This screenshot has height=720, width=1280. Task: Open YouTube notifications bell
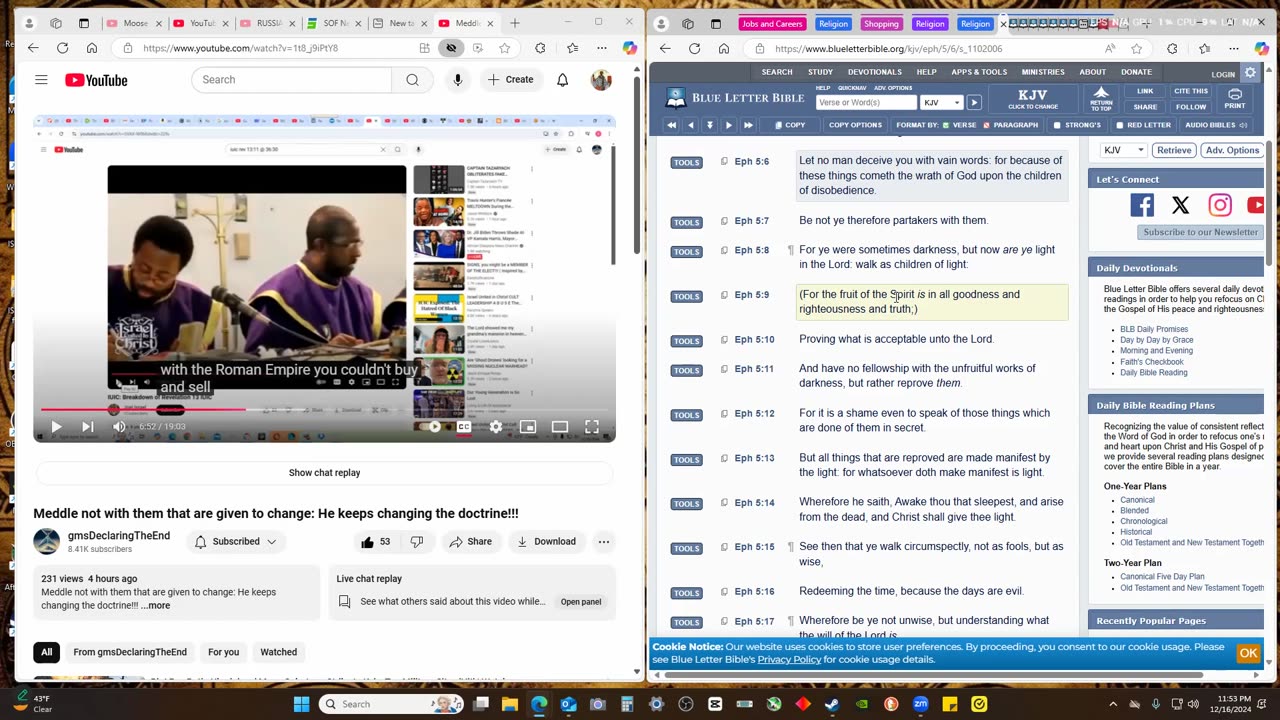point(563,80)
